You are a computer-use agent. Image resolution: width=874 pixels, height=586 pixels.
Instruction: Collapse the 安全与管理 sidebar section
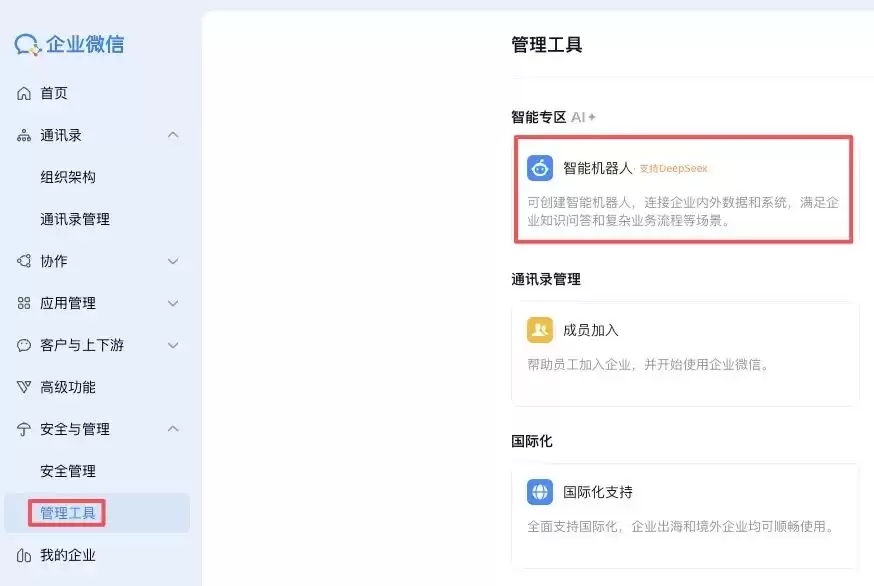pyautogui.click(x=173, y=429)
